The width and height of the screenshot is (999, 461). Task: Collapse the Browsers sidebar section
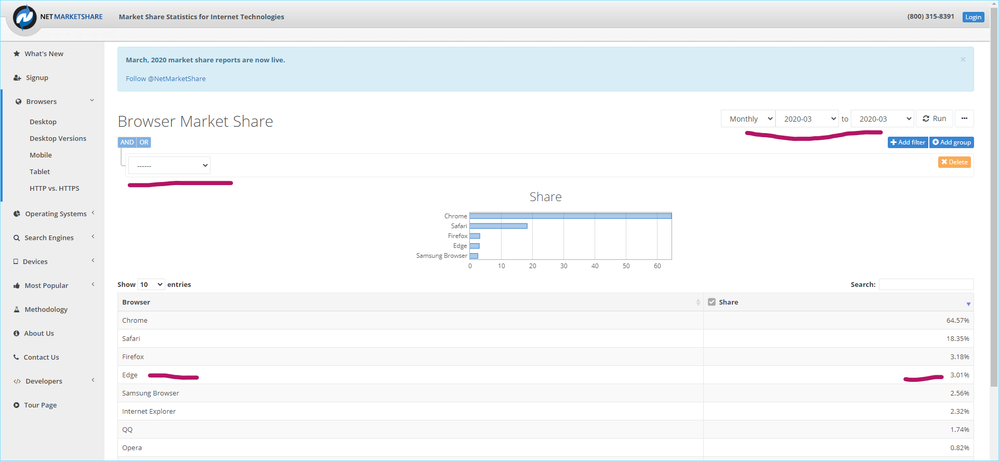click(x=92, y=101)
